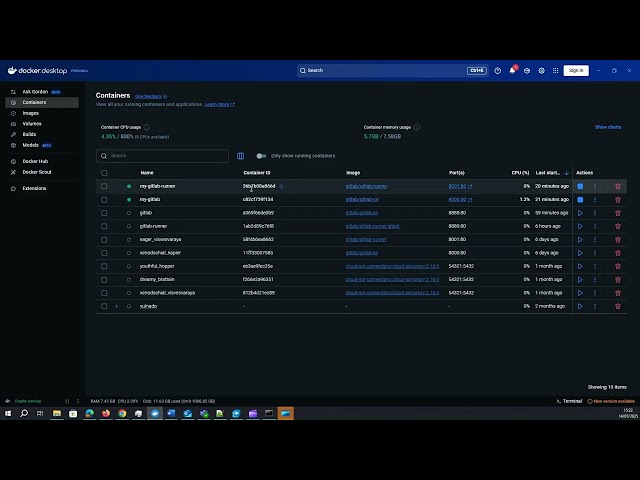Open Give feedback link
This screenshot has width=640, height=480.
point(151,96)
